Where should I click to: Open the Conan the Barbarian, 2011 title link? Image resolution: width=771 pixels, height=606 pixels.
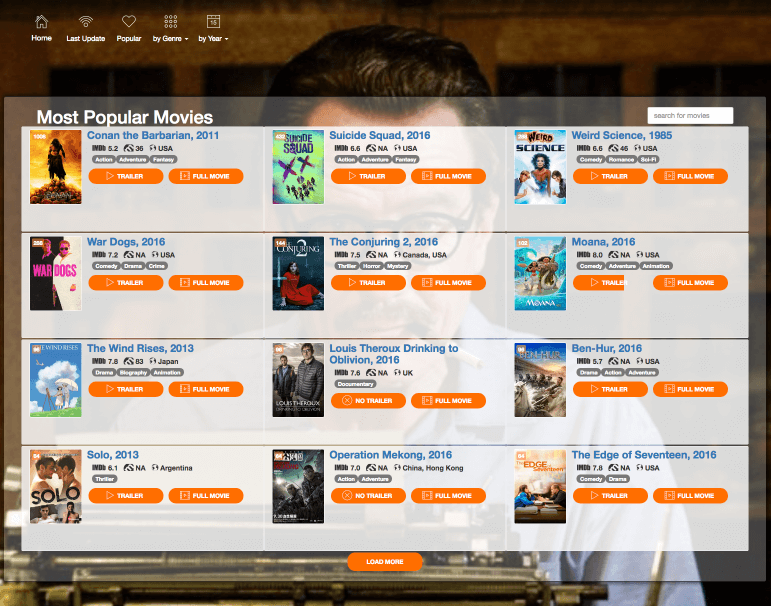click(x=153, y=135)
